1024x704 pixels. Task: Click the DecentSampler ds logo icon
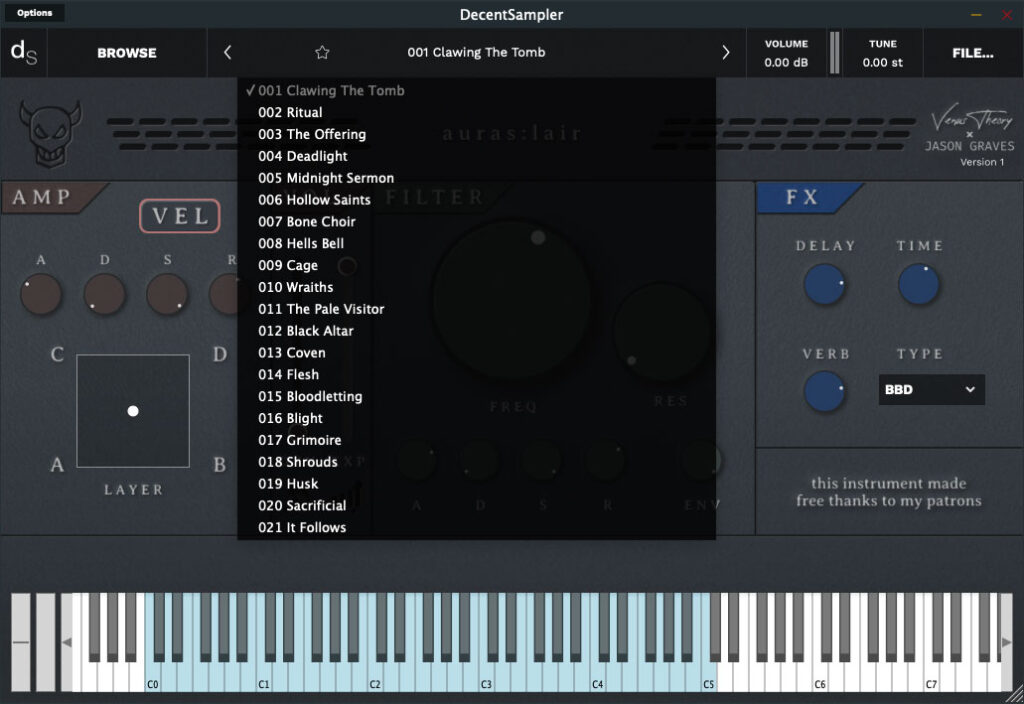24,52
